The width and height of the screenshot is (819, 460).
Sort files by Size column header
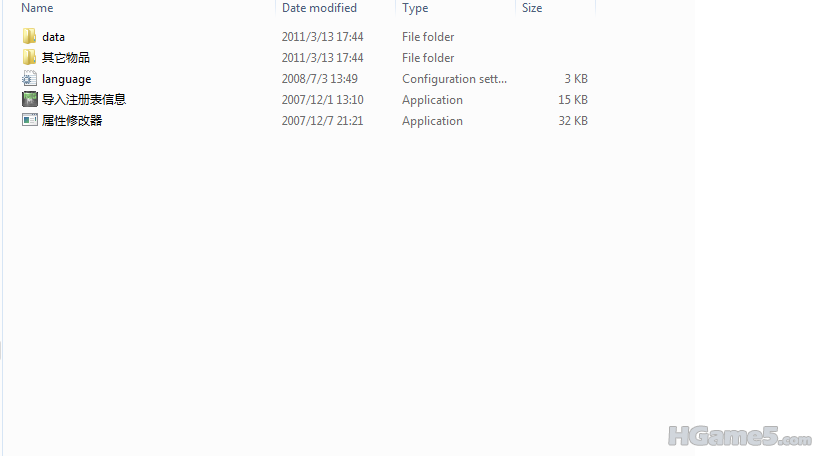click(x=532, y=8)
